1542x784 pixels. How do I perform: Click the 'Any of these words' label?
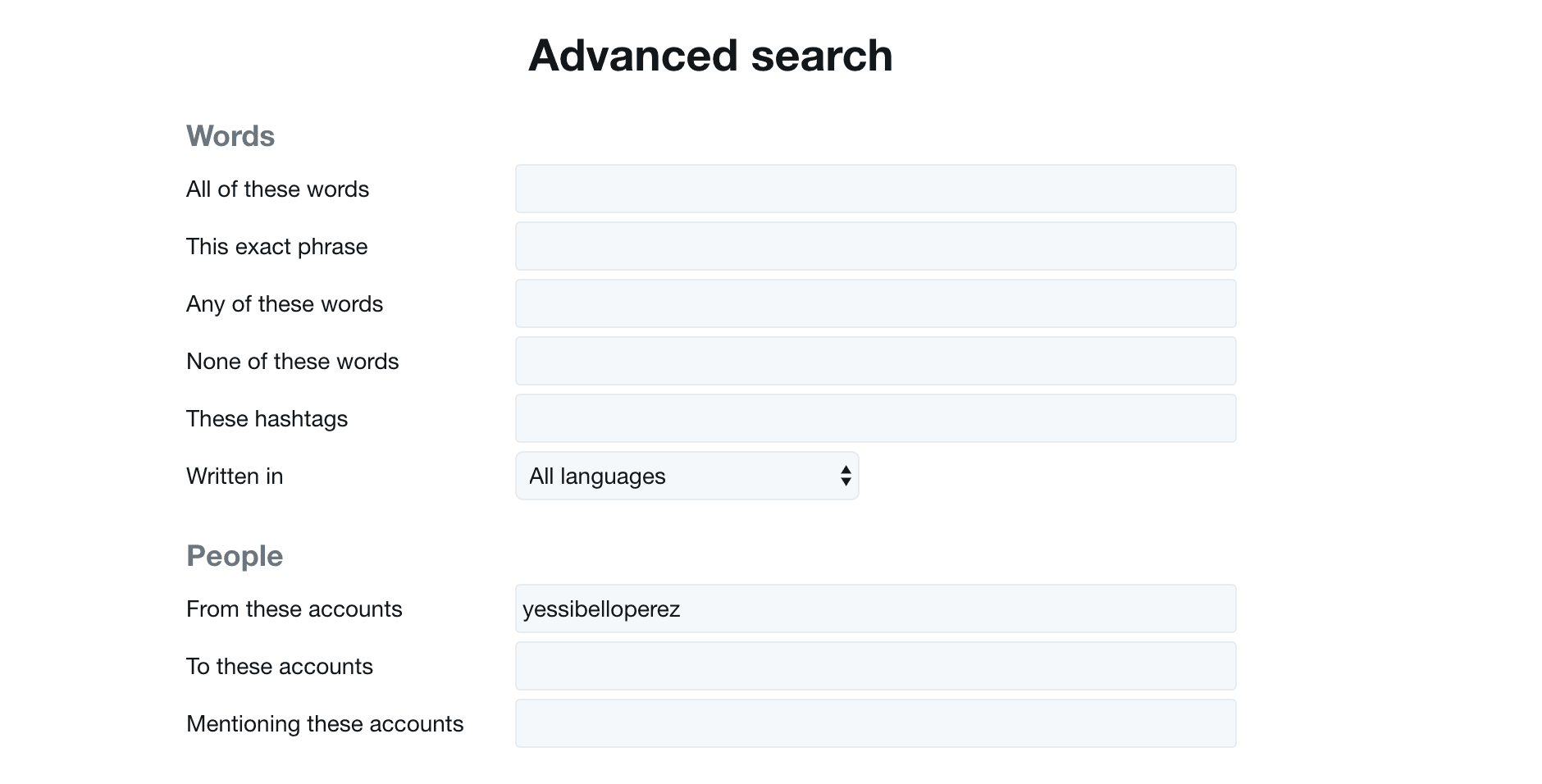click(285, 304)
